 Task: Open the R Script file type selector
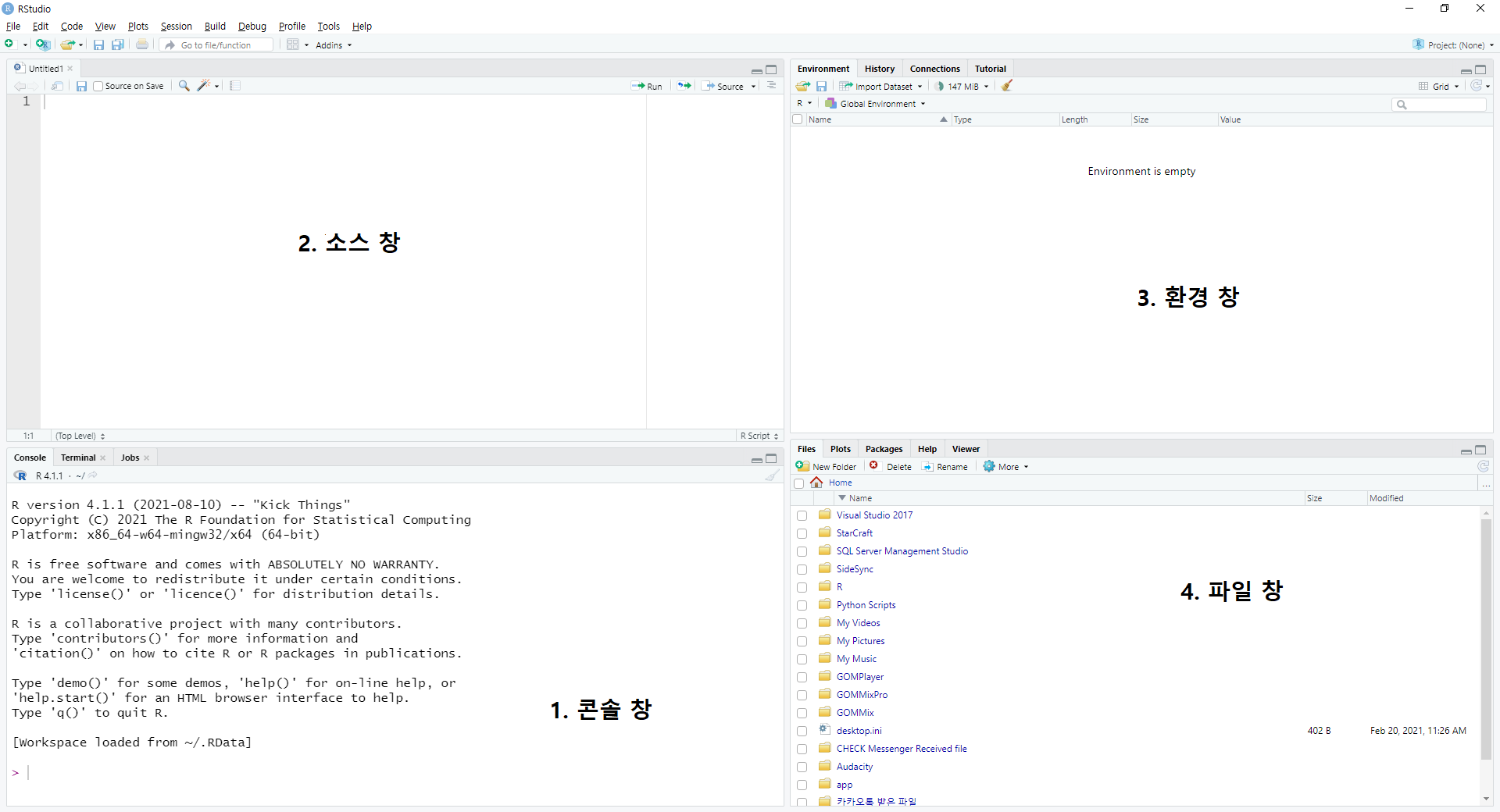click(759, 436)
